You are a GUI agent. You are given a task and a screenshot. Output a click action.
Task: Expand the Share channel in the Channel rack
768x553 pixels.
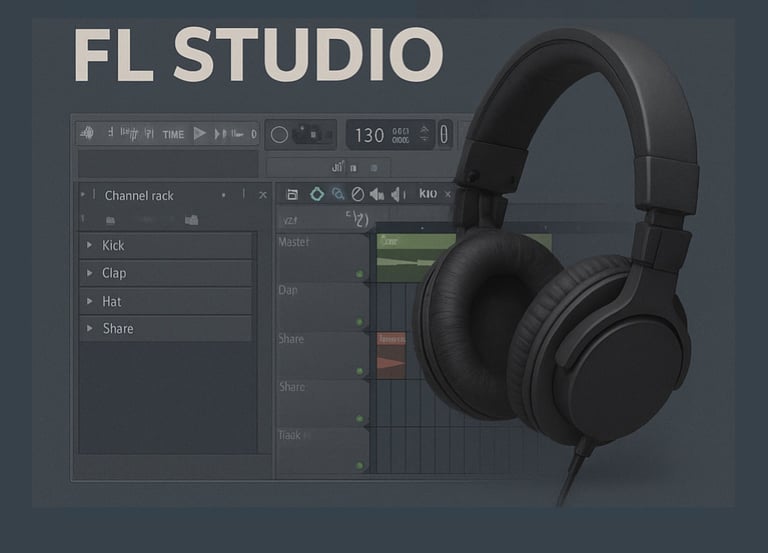click(x=89, y=328)
